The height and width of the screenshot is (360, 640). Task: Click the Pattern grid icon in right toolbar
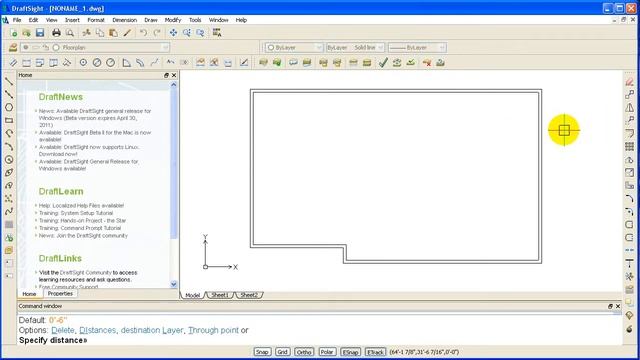[x=629, y=147]
